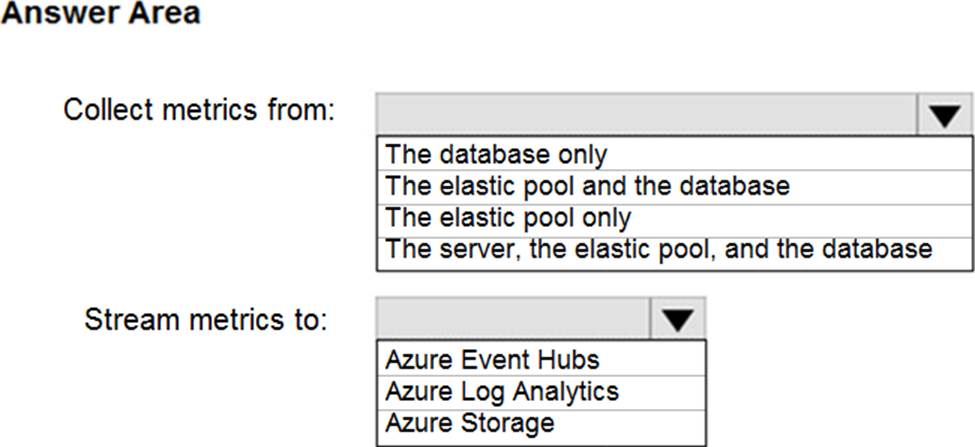This screenshot has height=447, width=975.
Task: Click the "Stream metrics to:" label
Action: pos(206,320)
